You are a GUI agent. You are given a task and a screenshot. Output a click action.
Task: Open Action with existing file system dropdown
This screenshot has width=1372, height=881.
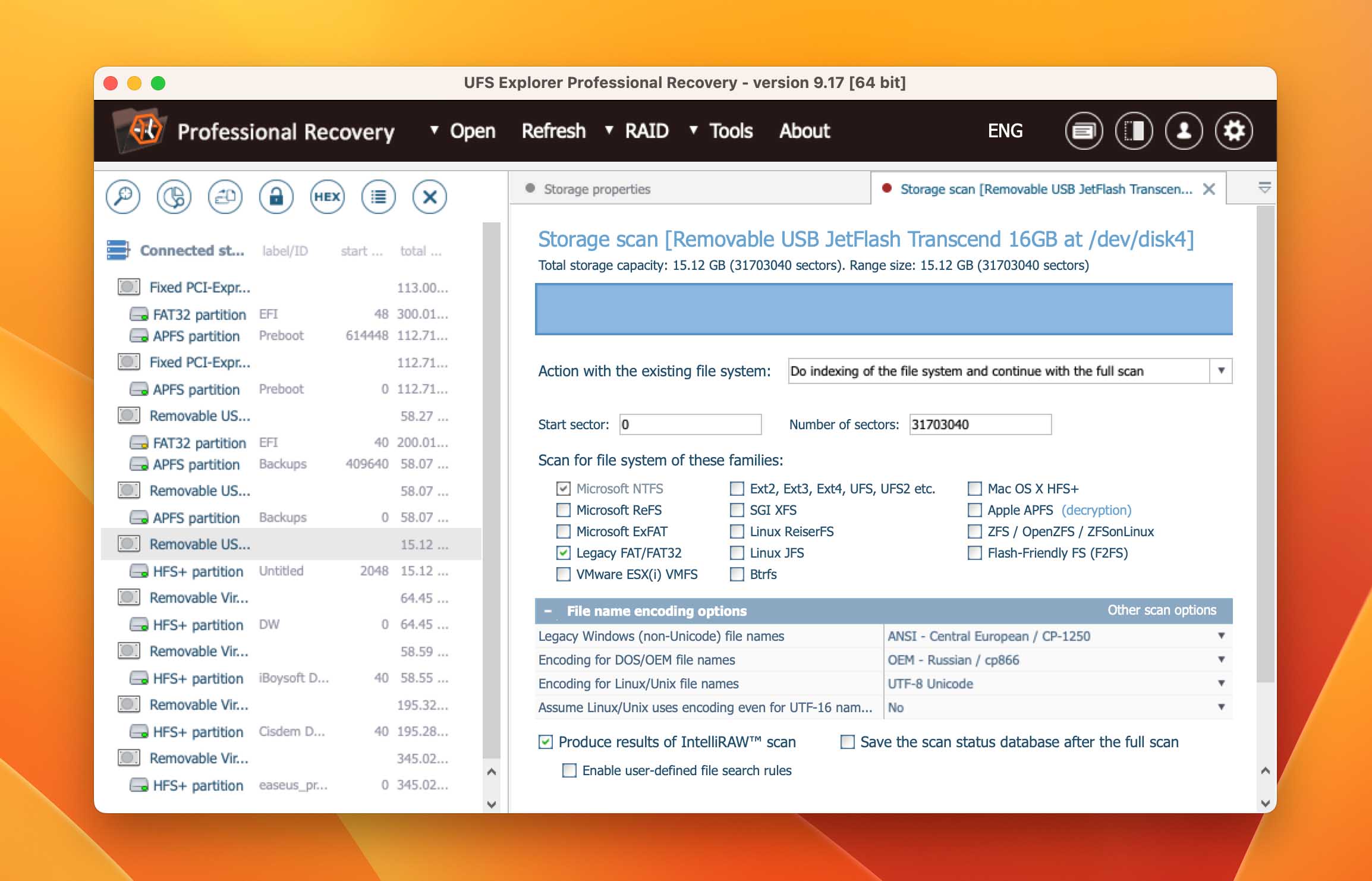point(1010,371)
